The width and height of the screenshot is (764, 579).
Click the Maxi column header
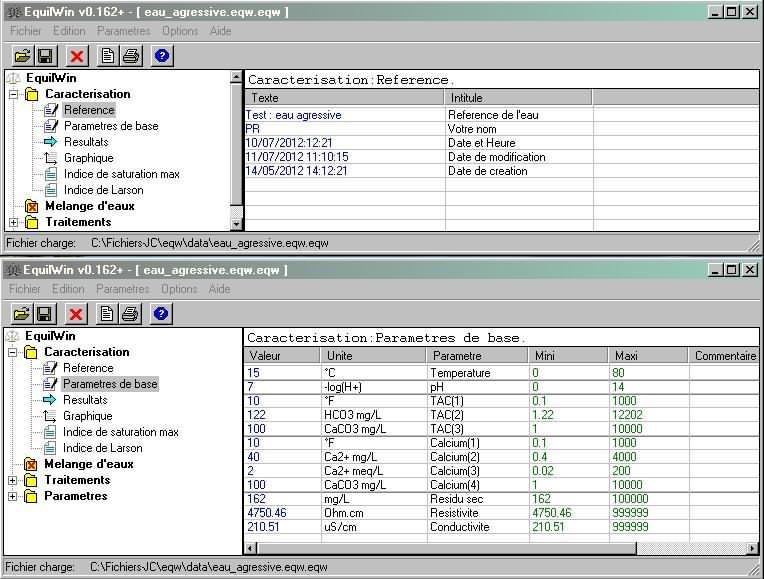(648, 356)
